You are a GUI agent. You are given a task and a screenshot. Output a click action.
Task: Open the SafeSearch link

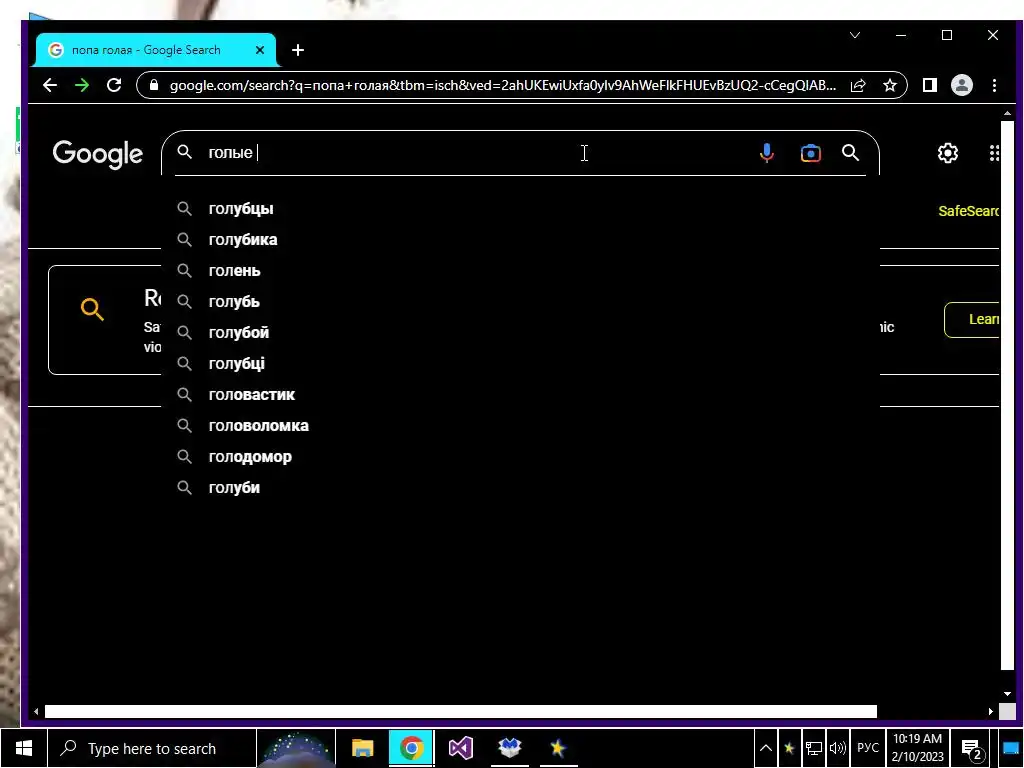tap(968, 211)
